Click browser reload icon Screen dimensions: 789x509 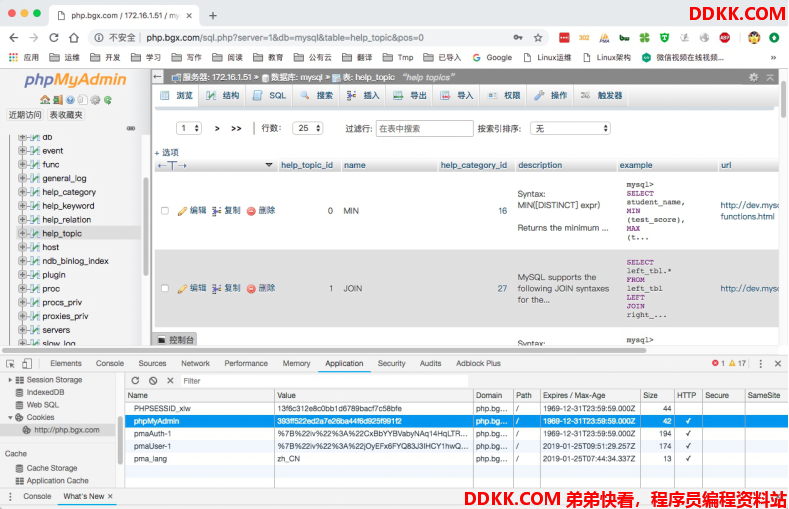coord(53,38)
